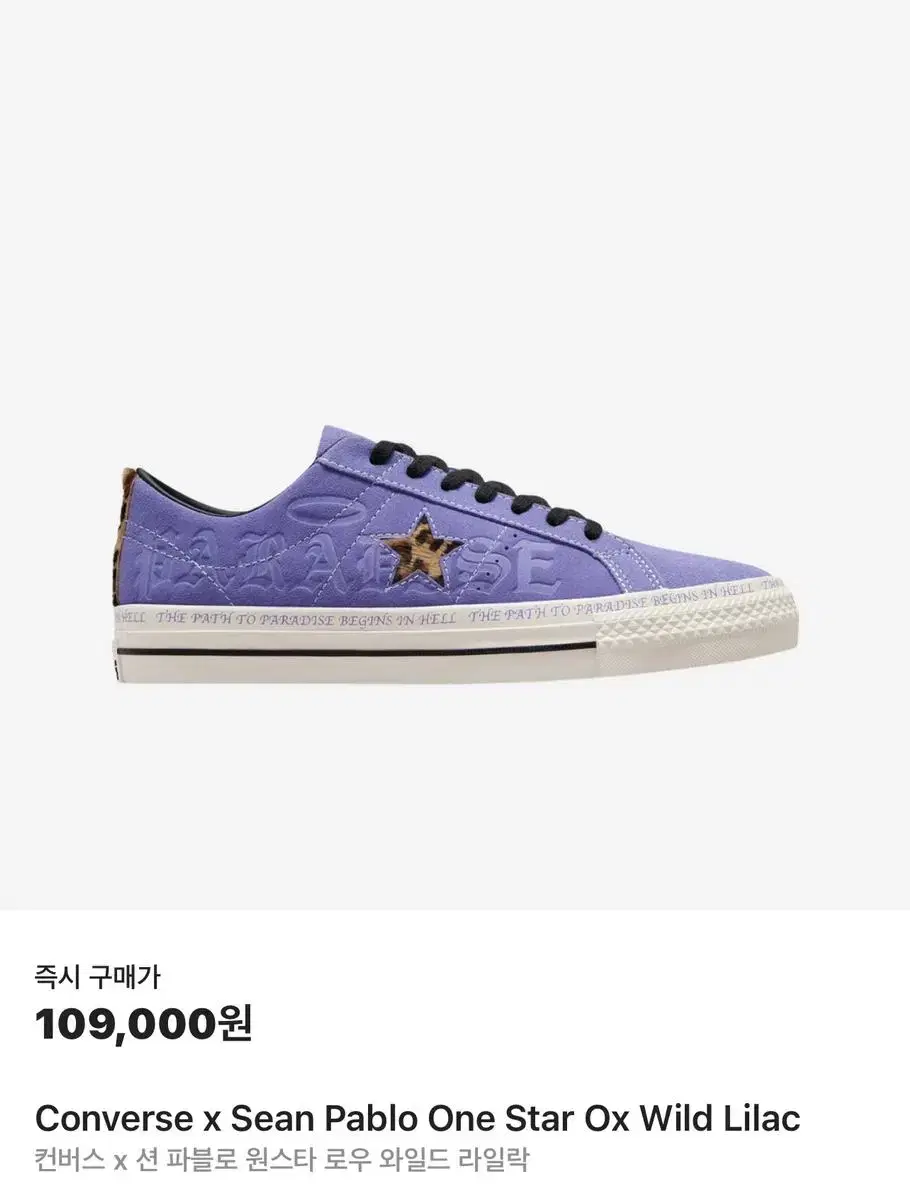Click the word Converse in the product title
This screenshot has height=1200, width=910.
pyautogui.click(x=114, y=1117)
